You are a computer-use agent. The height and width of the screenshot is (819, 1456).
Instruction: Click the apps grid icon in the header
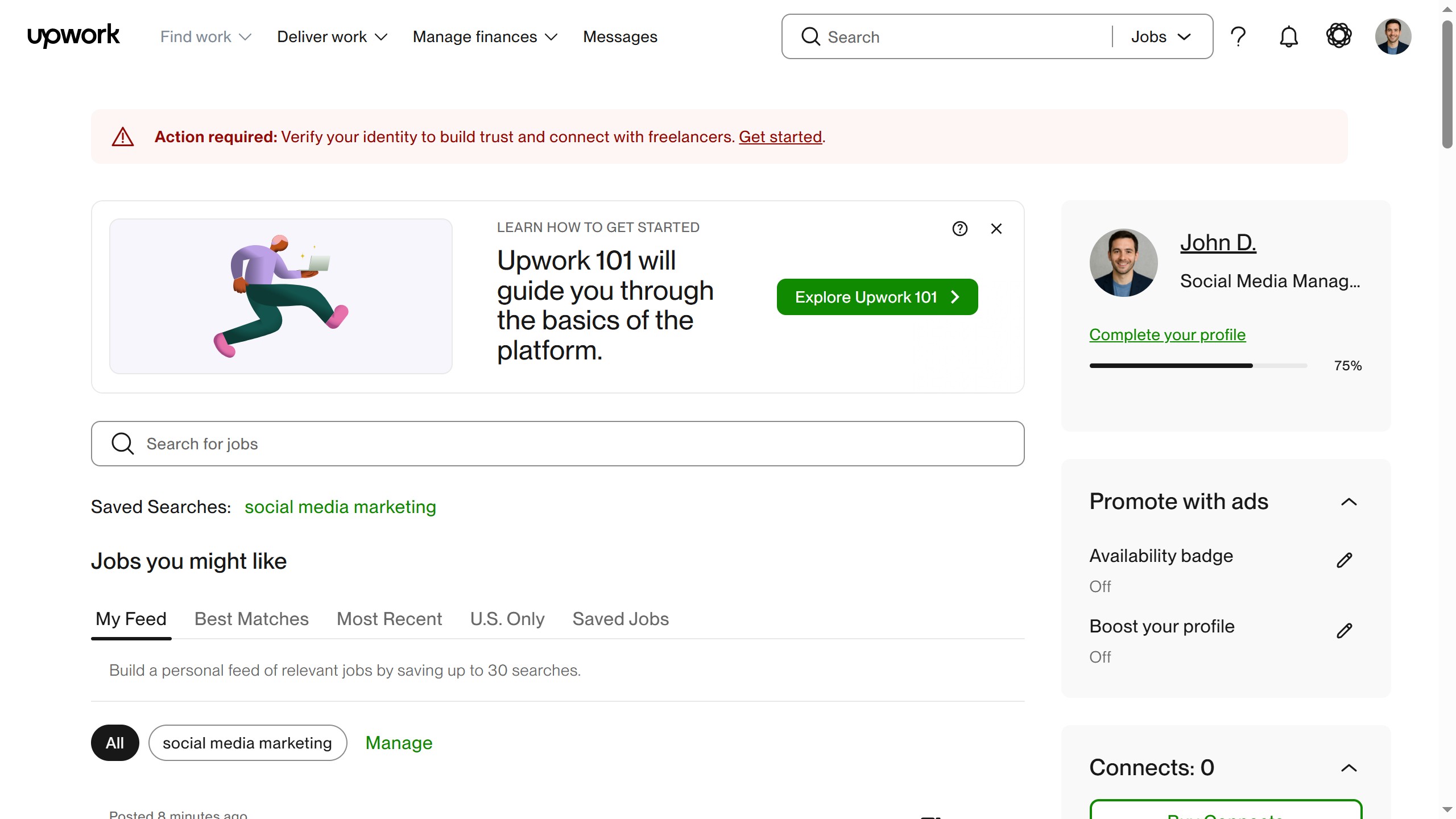pos(1339,35)
